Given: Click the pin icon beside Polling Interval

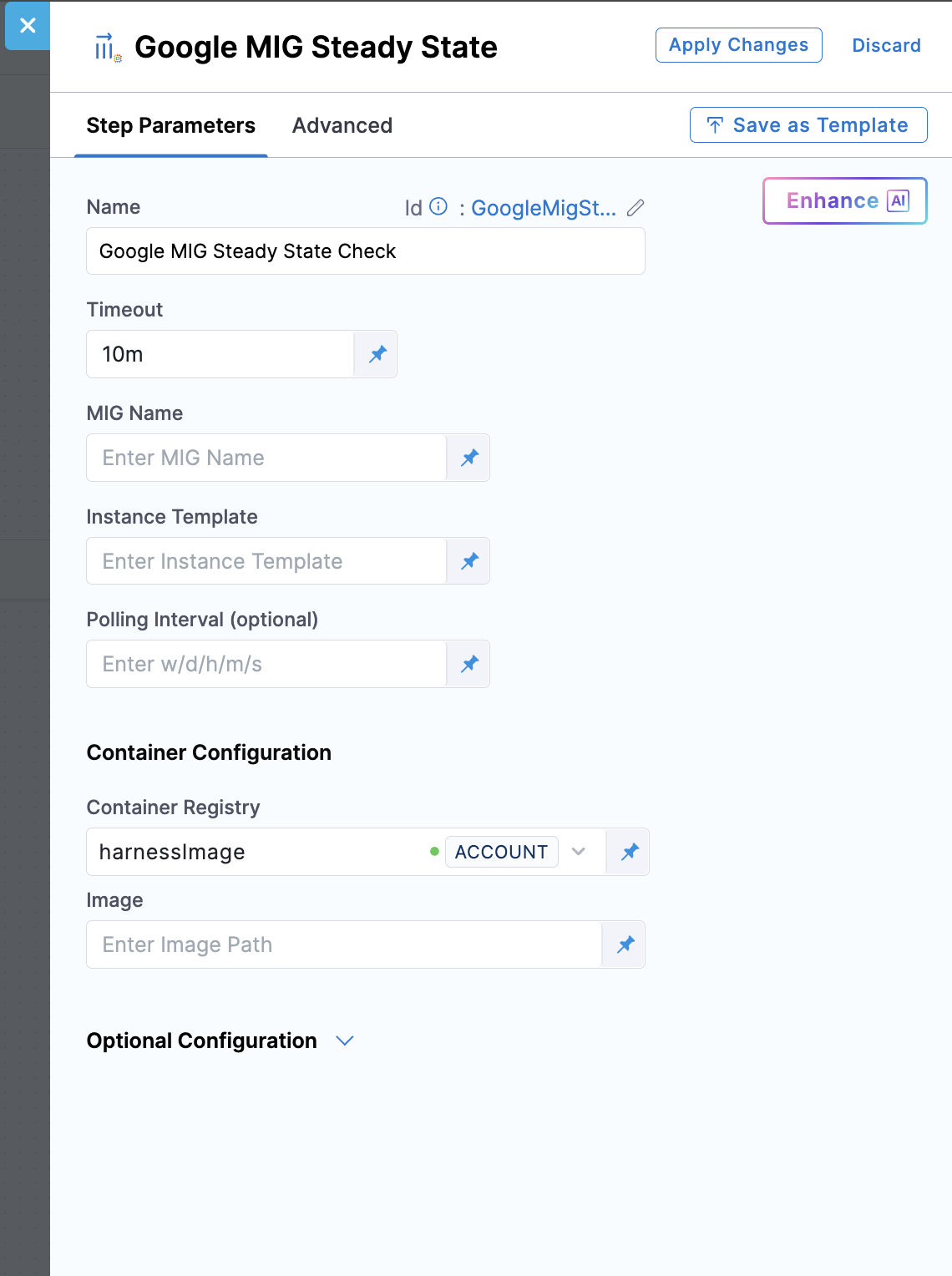Looking at the screenshot, I should (x=469, y=664).
